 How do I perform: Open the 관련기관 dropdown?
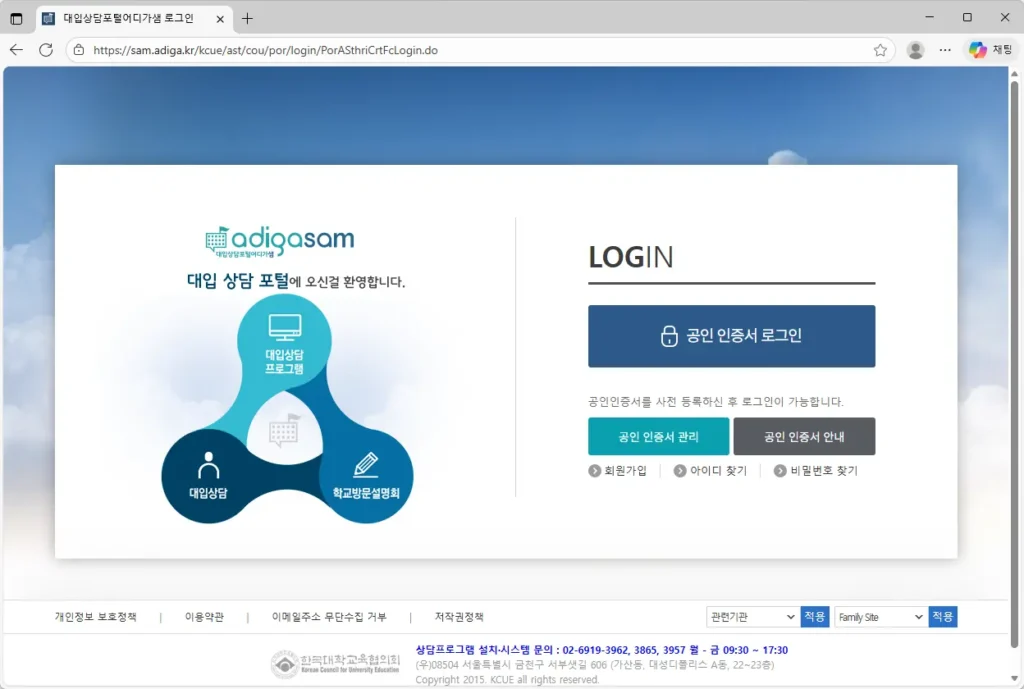751,617
